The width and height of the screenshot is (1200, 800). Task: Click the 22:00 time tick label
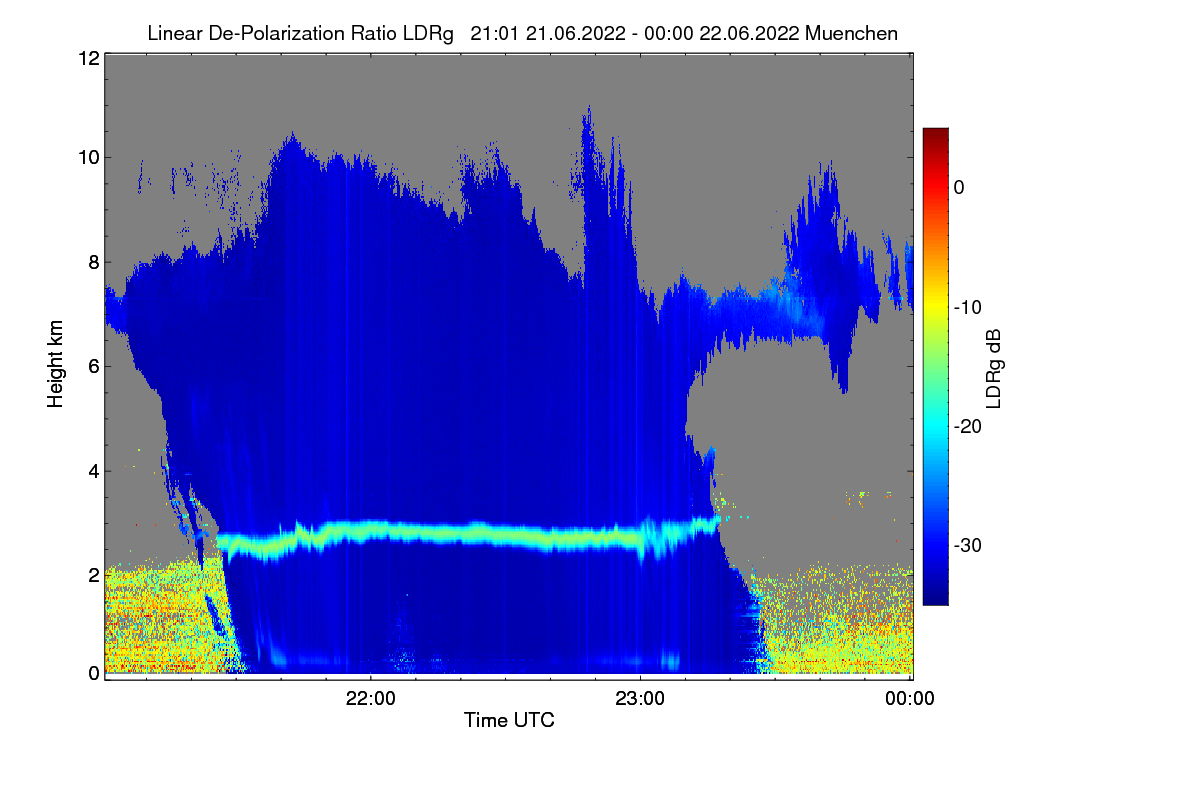[371, 699]
